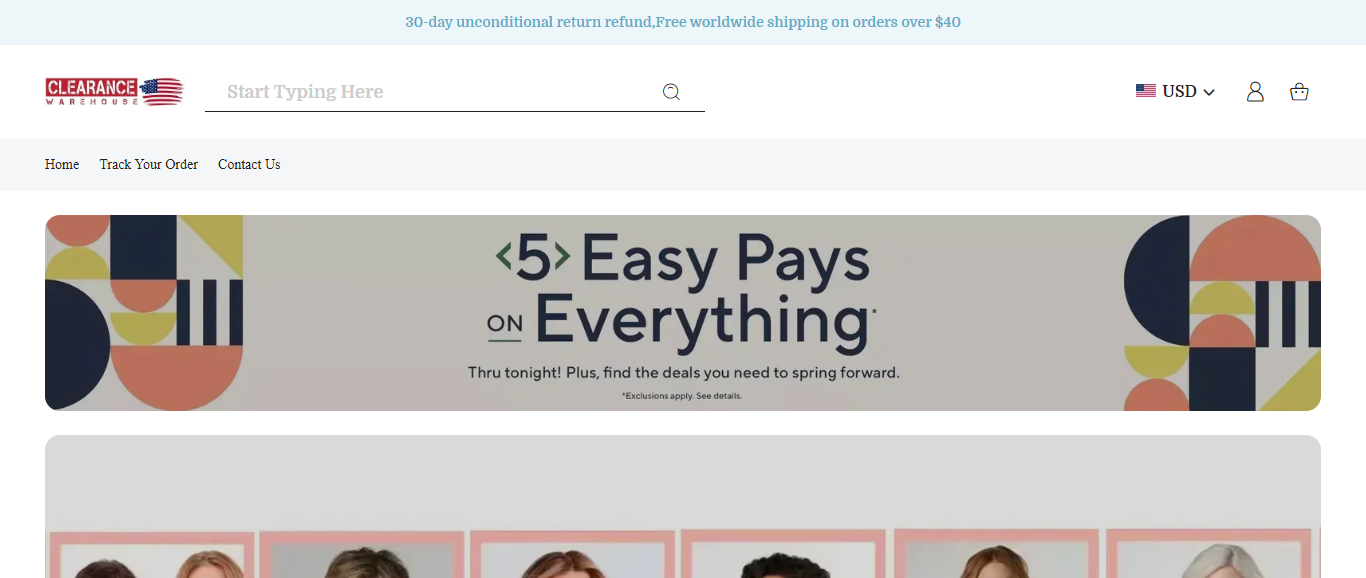Image resolution: width=1366 pixels, height=578 pixels.
Task: Click the chevron next to USD
Action: 1209,92
